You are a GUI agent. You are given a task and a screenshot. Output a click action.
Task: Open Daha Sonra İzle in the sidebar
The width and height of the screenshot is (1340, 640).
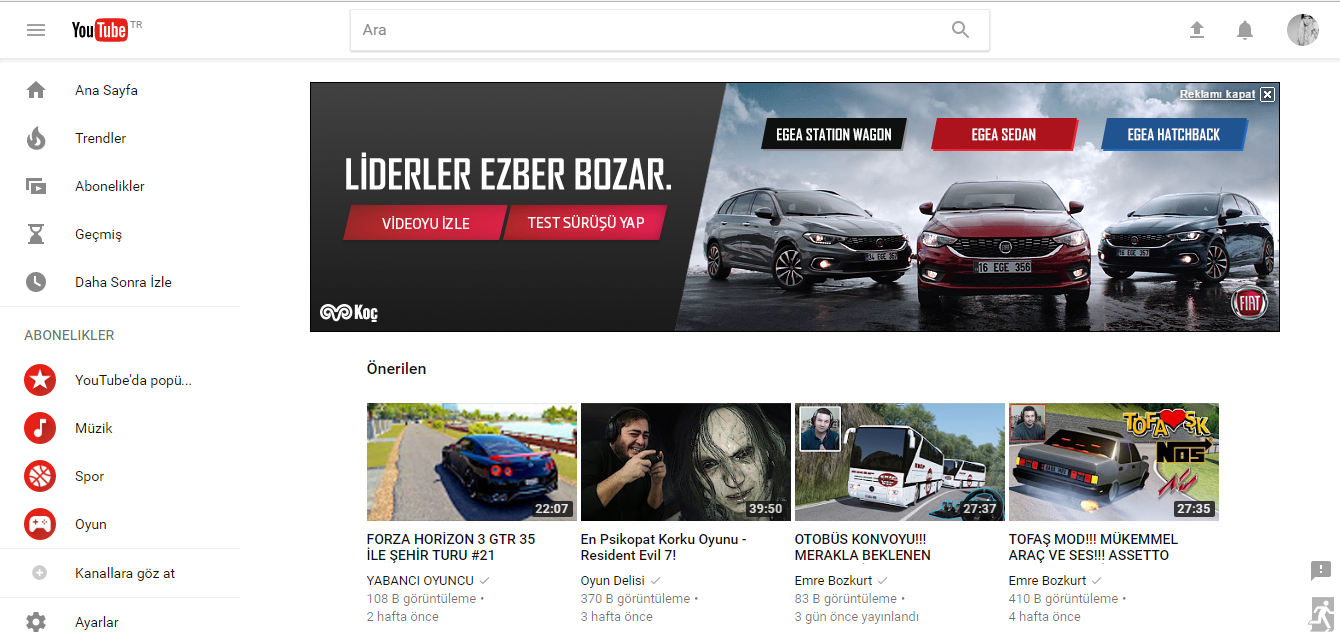point(123,282)
